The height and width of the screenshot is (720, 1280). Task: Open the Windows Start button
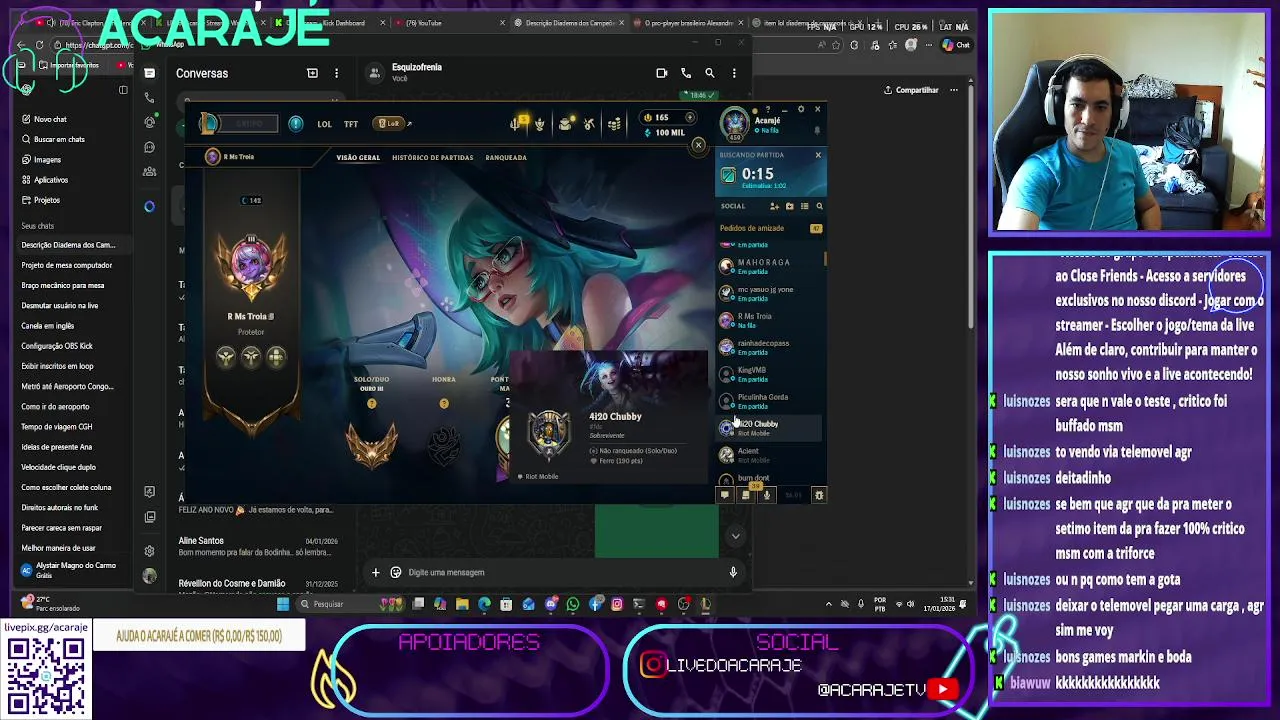coord(283,604)
